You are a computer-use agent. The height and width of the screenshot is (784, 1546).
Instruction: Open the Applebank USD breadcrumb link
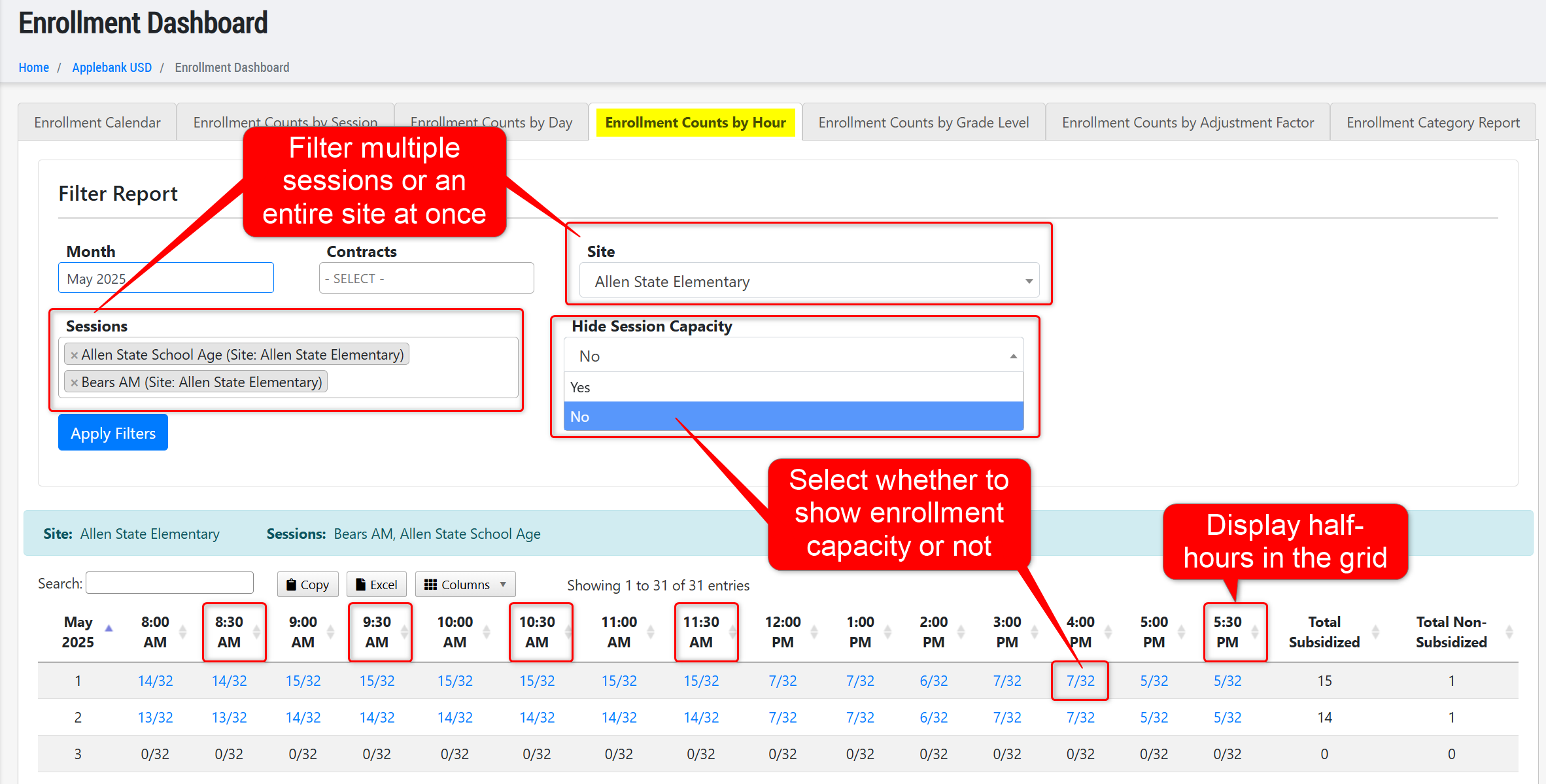pos(112,67)
